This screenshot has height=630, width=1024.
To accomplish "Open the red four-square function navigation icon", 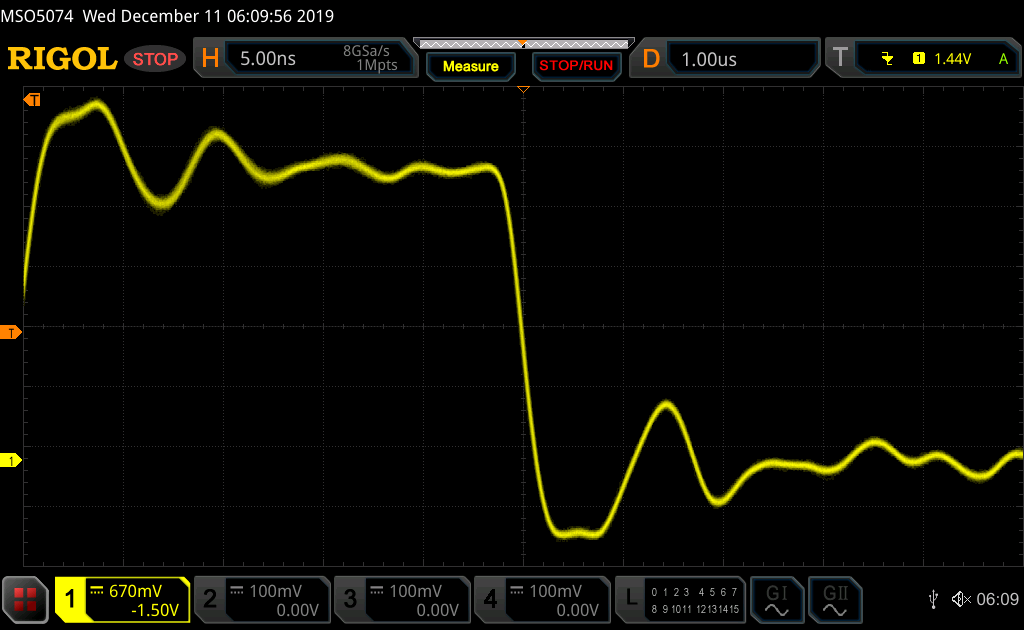I will (25, 599).
